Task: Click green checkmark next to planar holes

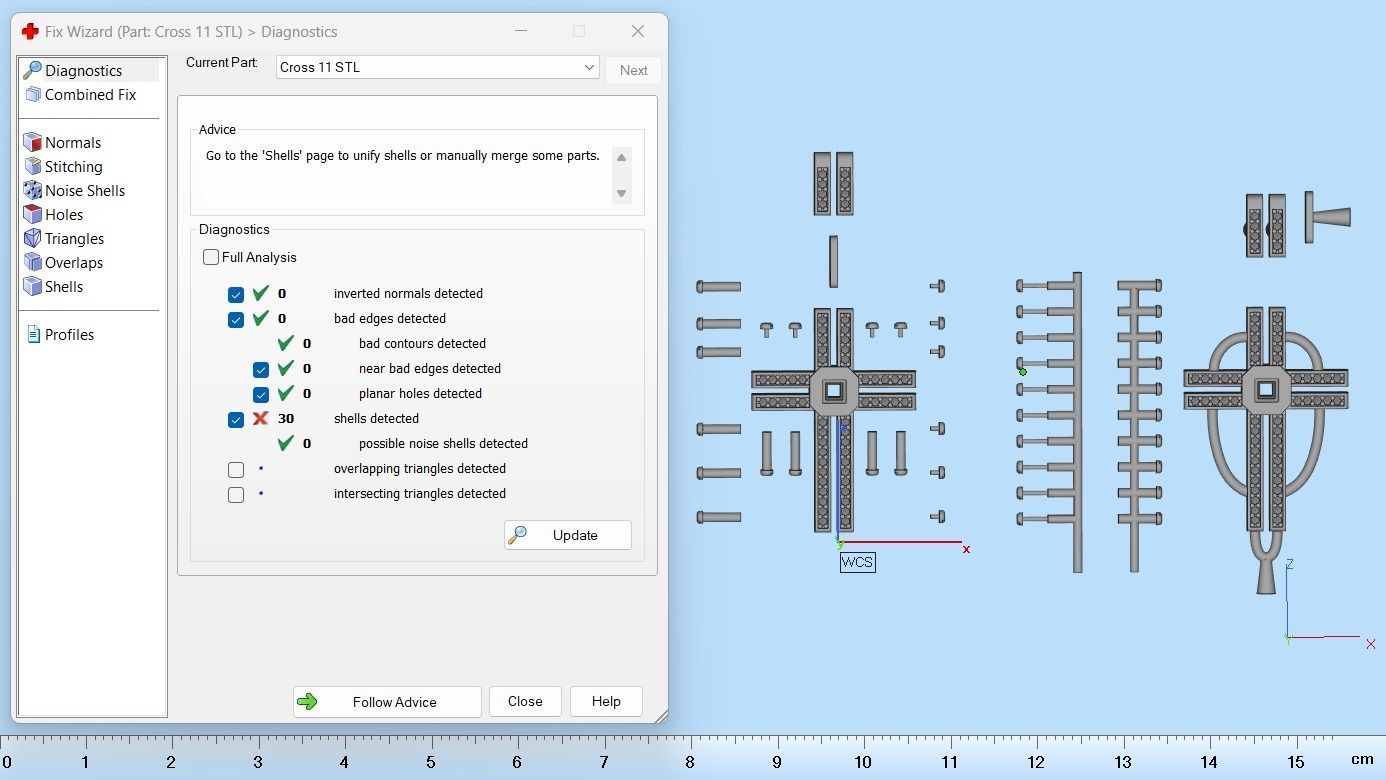Action: 285,393
